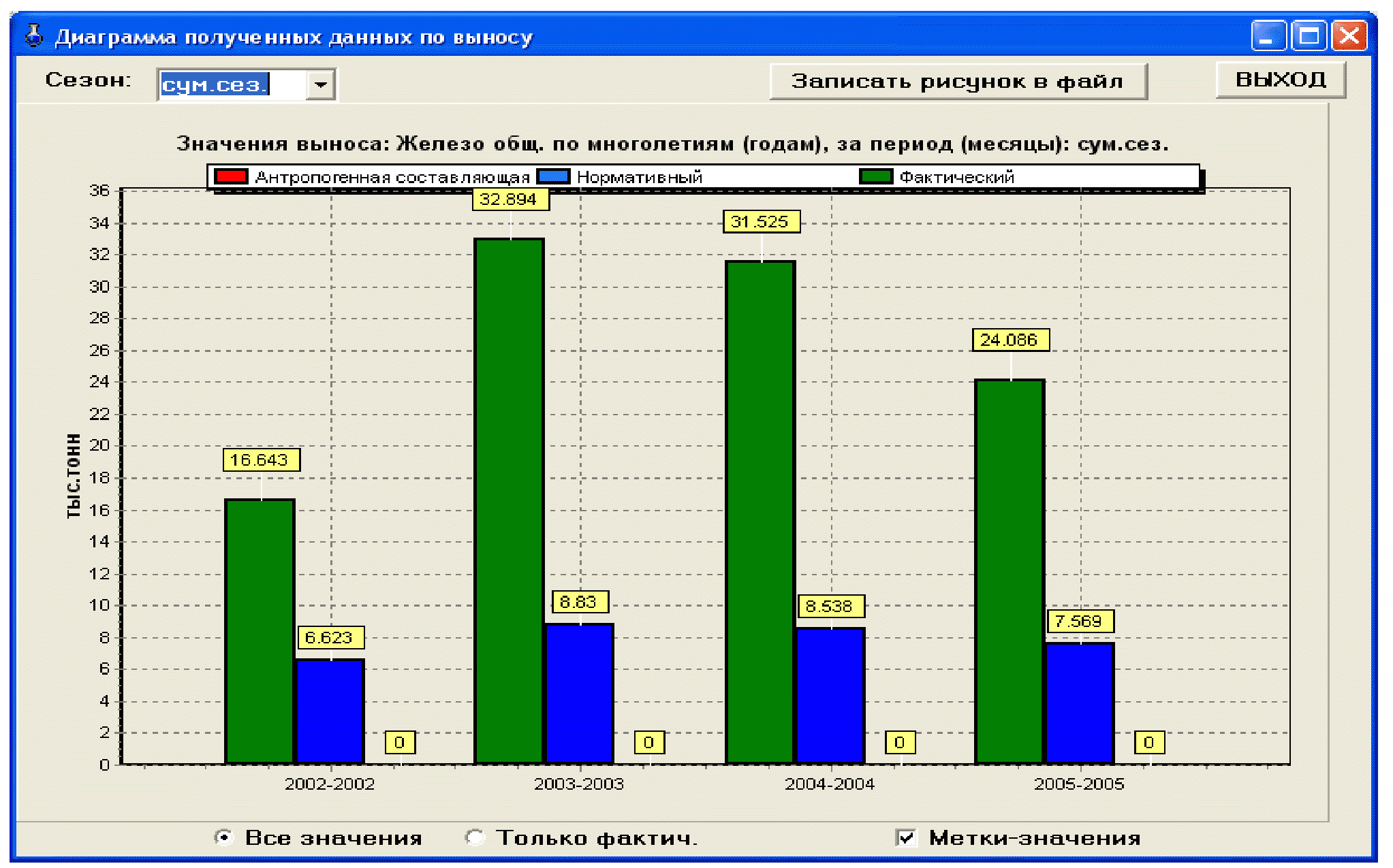Click the 24.086 value label
The width and height of the screenshot is (1393, 868).
(x=1011, y=340)
